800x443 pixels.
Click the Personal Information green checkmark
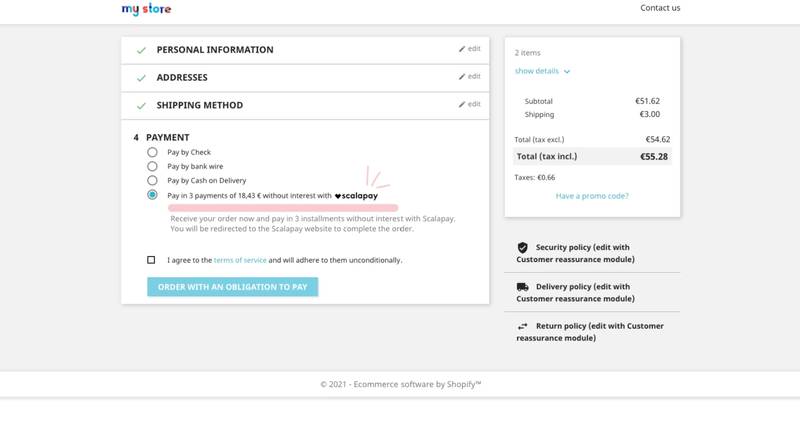[x=141, y=50]
